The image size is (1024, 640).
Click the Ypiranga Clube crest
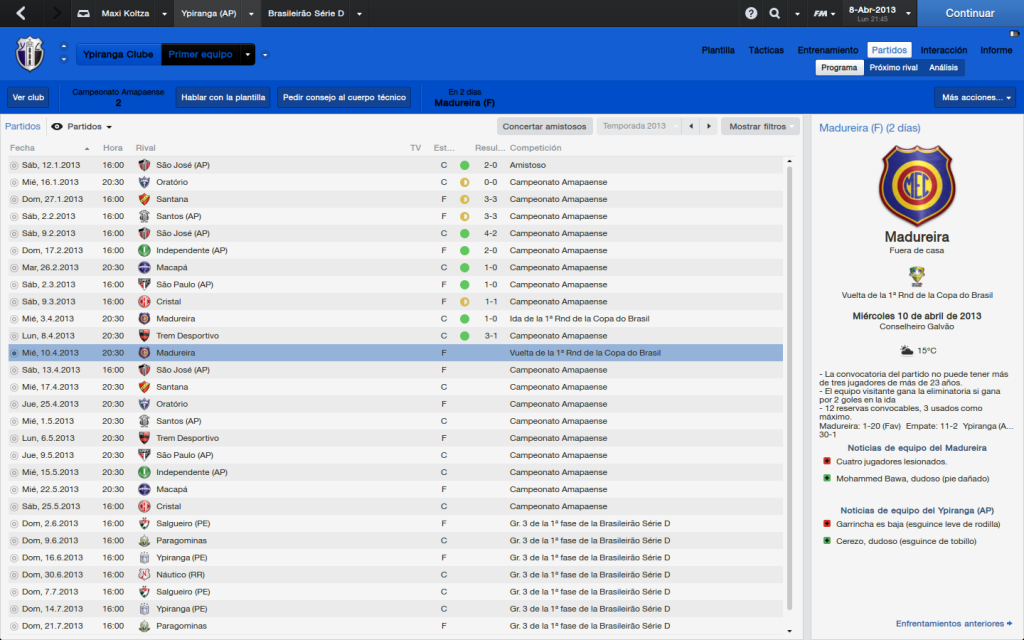29,54
